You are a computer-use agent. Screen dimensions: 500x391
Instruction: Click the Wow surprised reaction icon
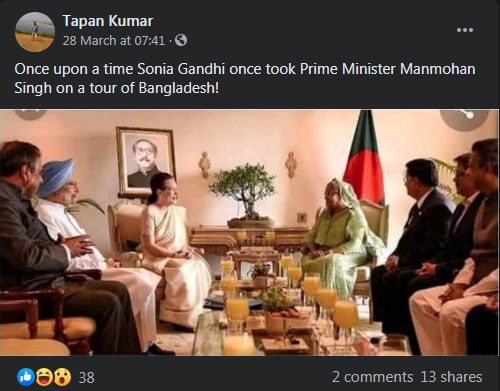click(x=62, y=377)
